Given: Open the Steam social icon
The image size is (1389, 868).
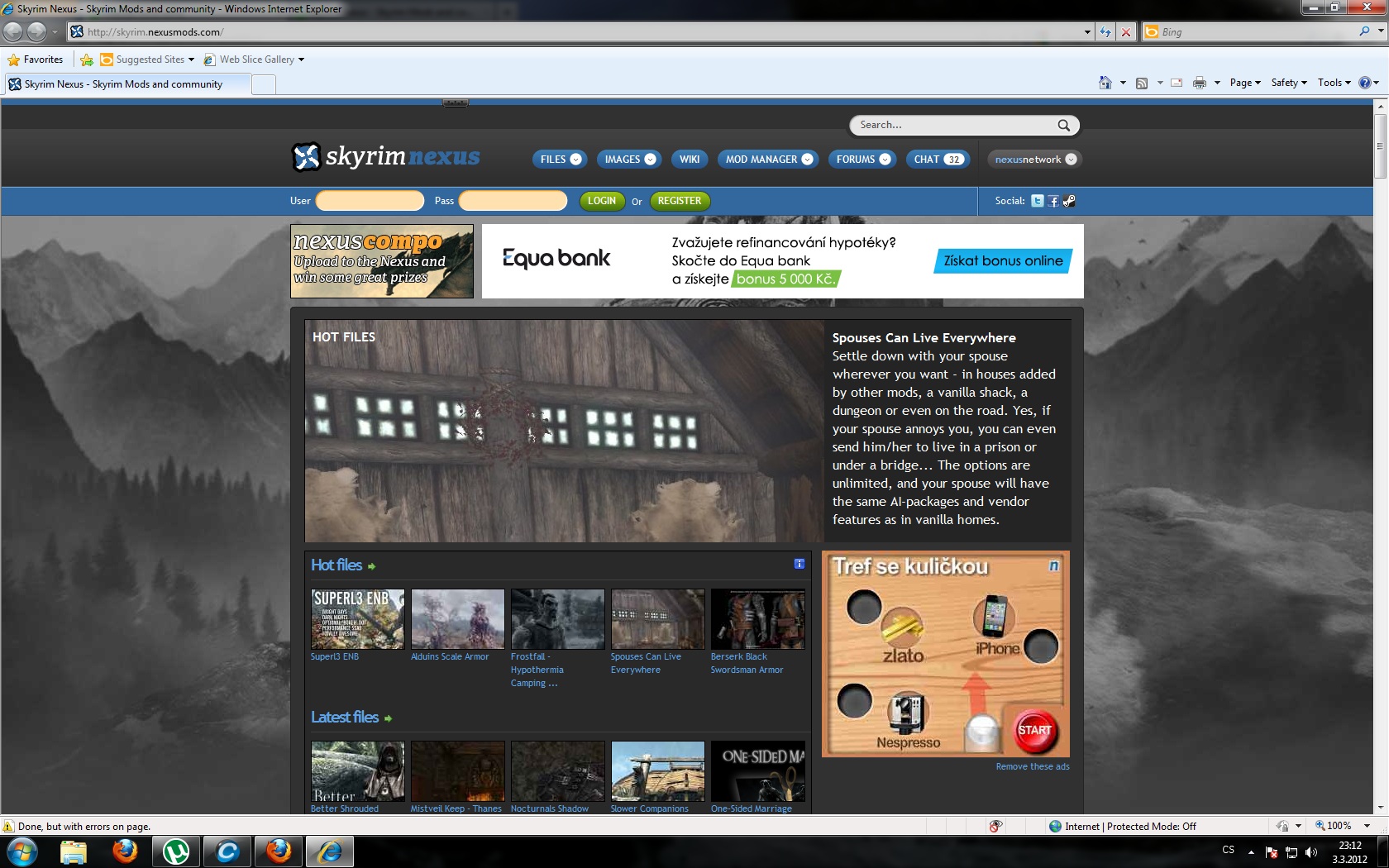Looking at the screenshot, I should tap(1069, 201).
